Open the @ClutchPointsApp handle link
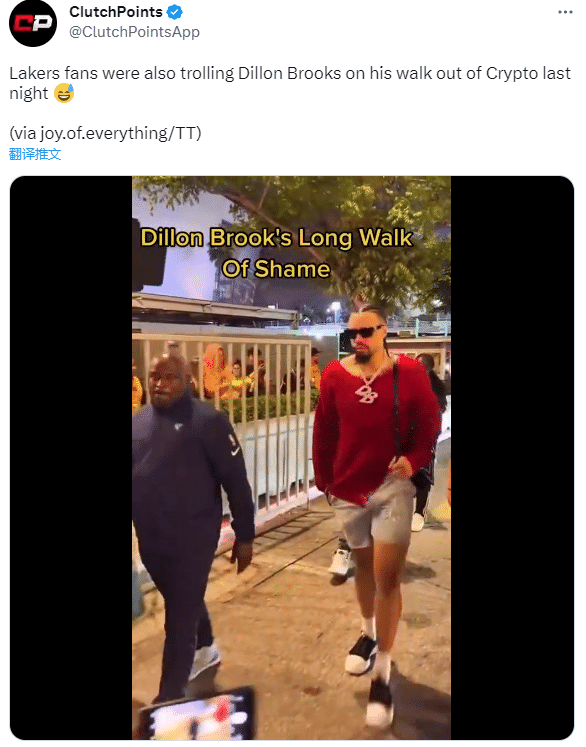586x747 pixels. coord(134,32)
